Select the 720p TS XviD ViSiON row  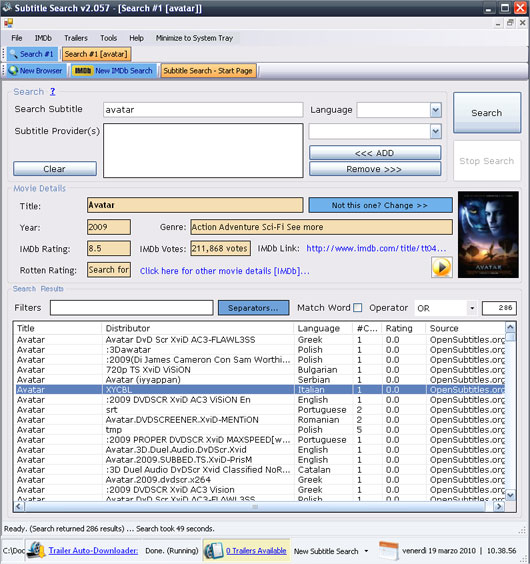click(x=261, y=370)
